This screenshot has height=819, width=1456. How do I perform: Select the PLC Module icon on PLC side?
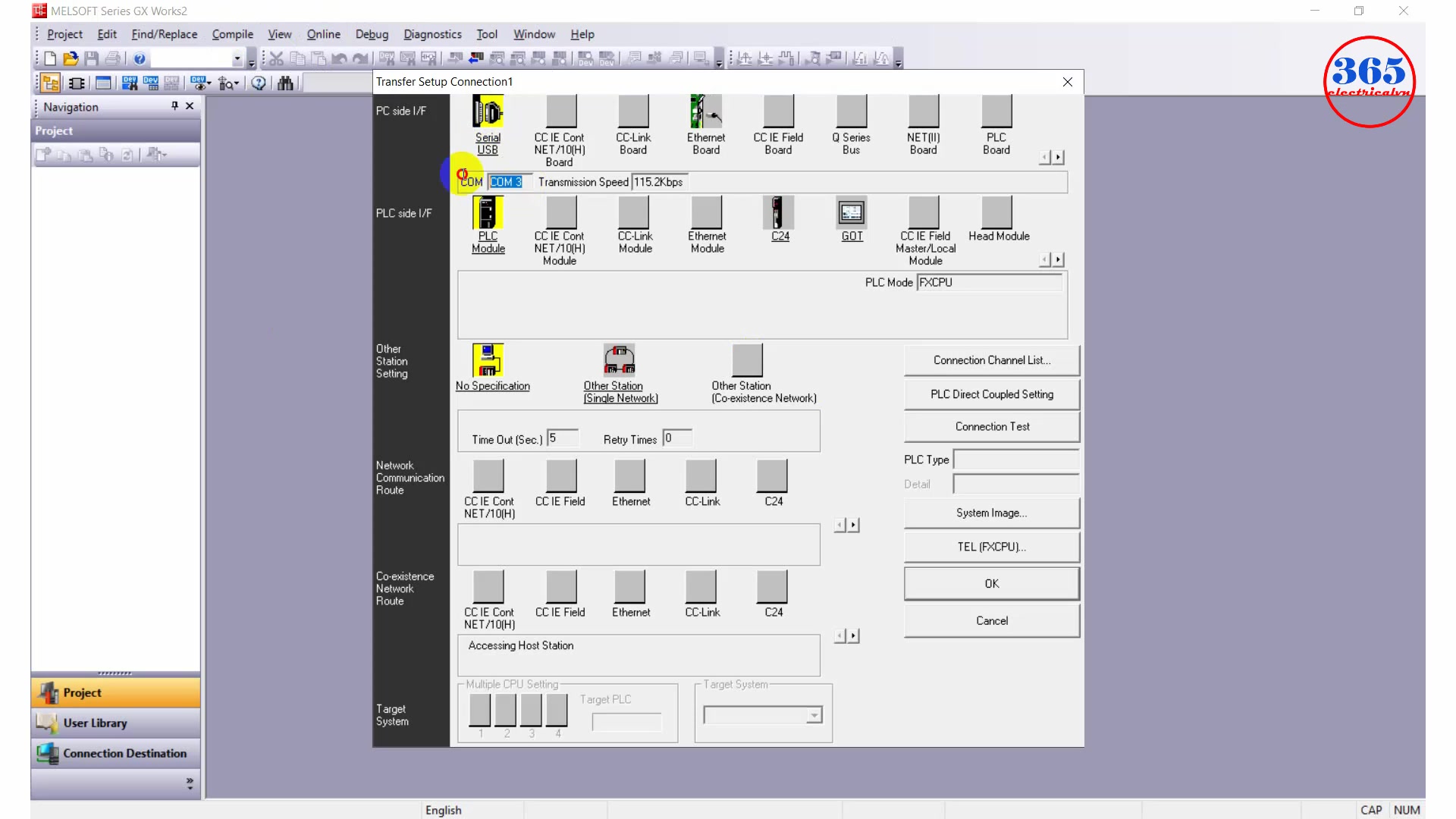click(488, 212)
